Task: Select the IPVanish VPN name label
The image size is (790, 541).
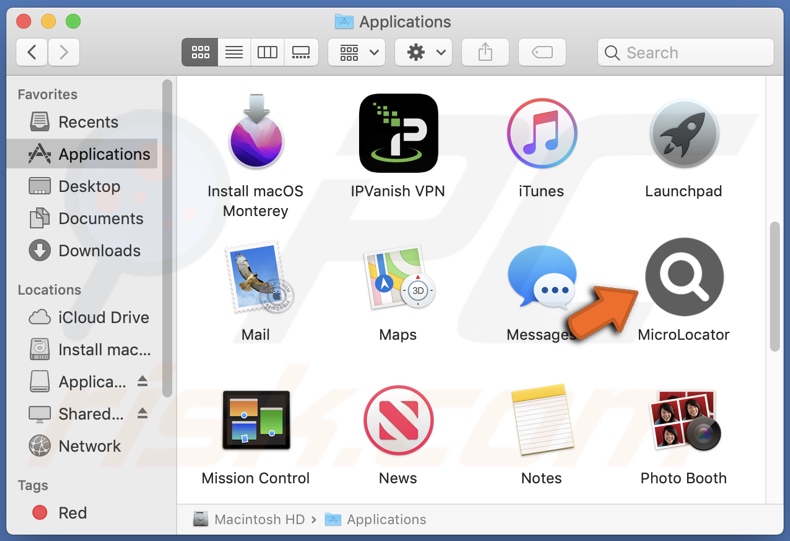Action: tap(398, 191)
